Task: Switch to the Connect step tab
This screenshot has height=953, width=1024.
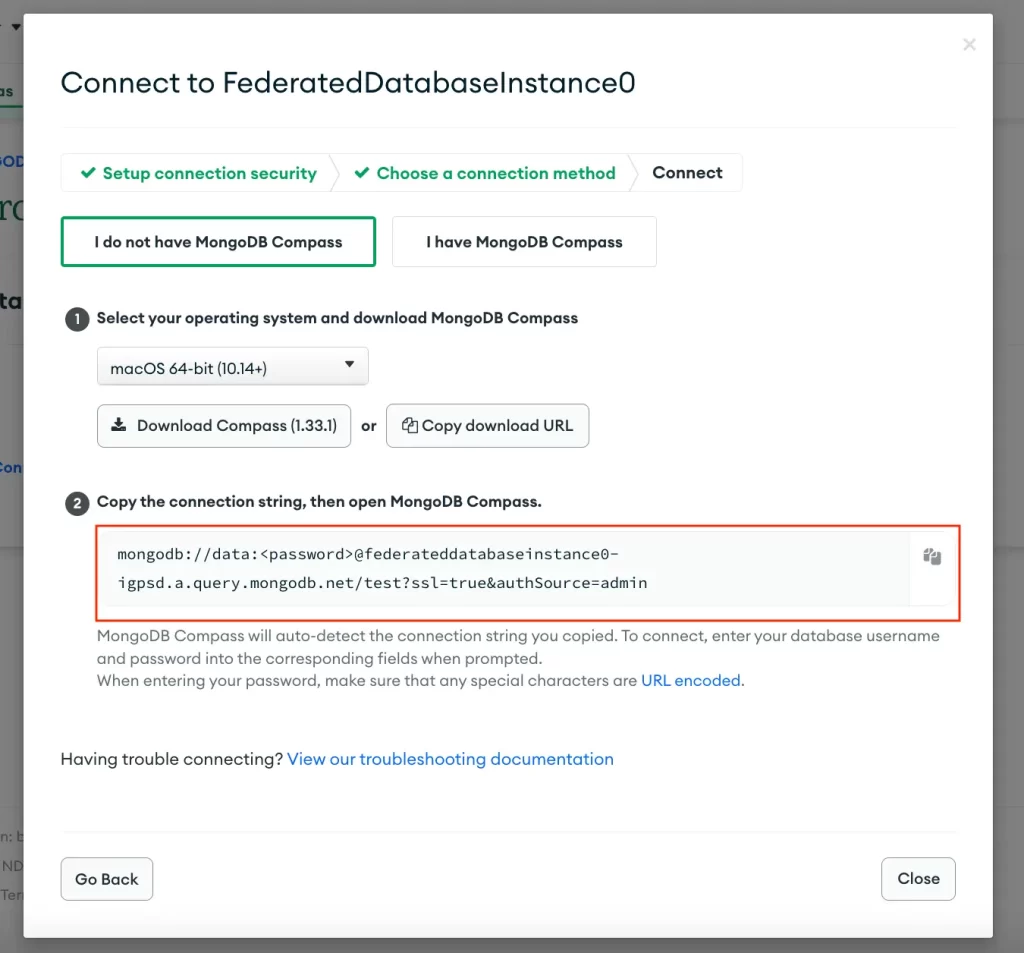Action: [687, 172]
